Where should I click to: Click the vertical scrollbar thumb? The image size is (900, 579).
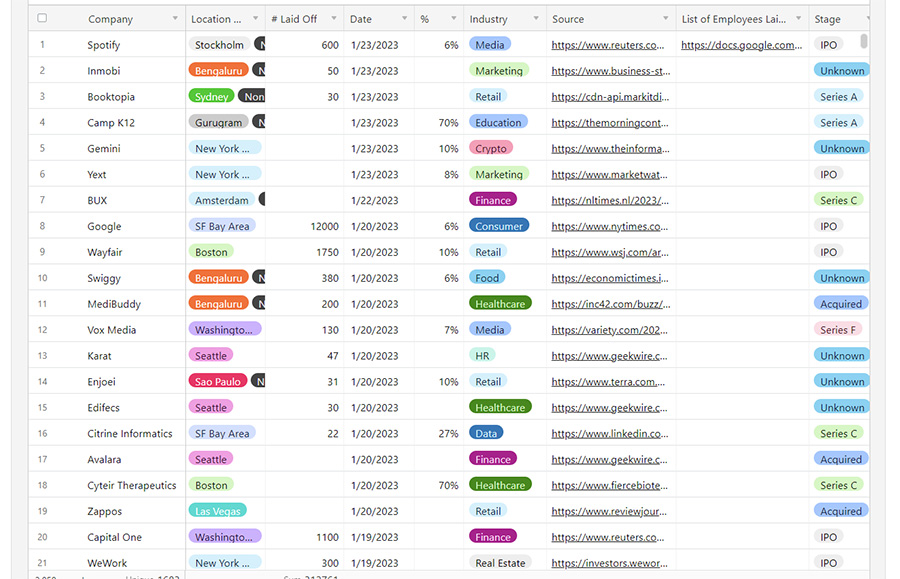(863, 41)
